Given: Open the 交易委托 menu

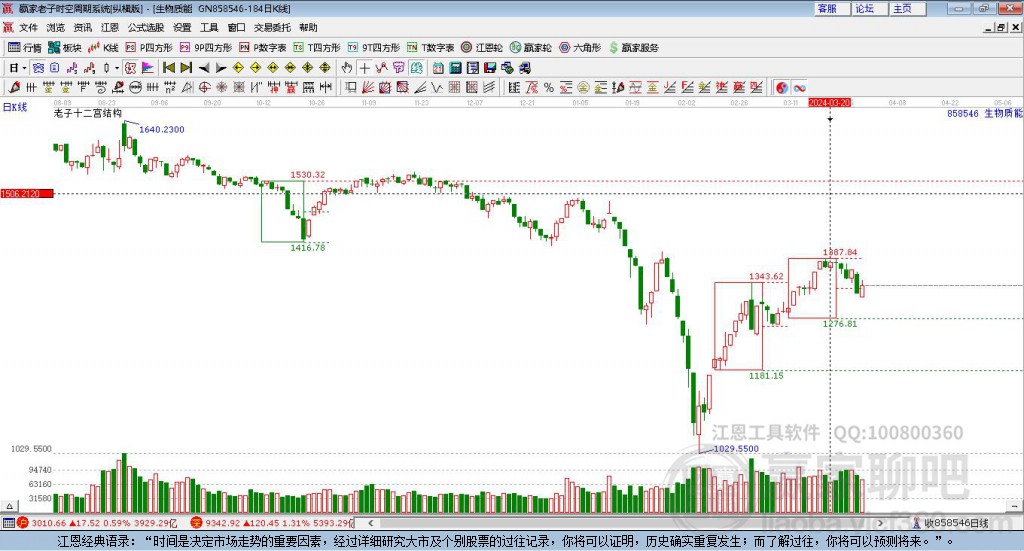Looking at the screenshot, I should [272, 27].
